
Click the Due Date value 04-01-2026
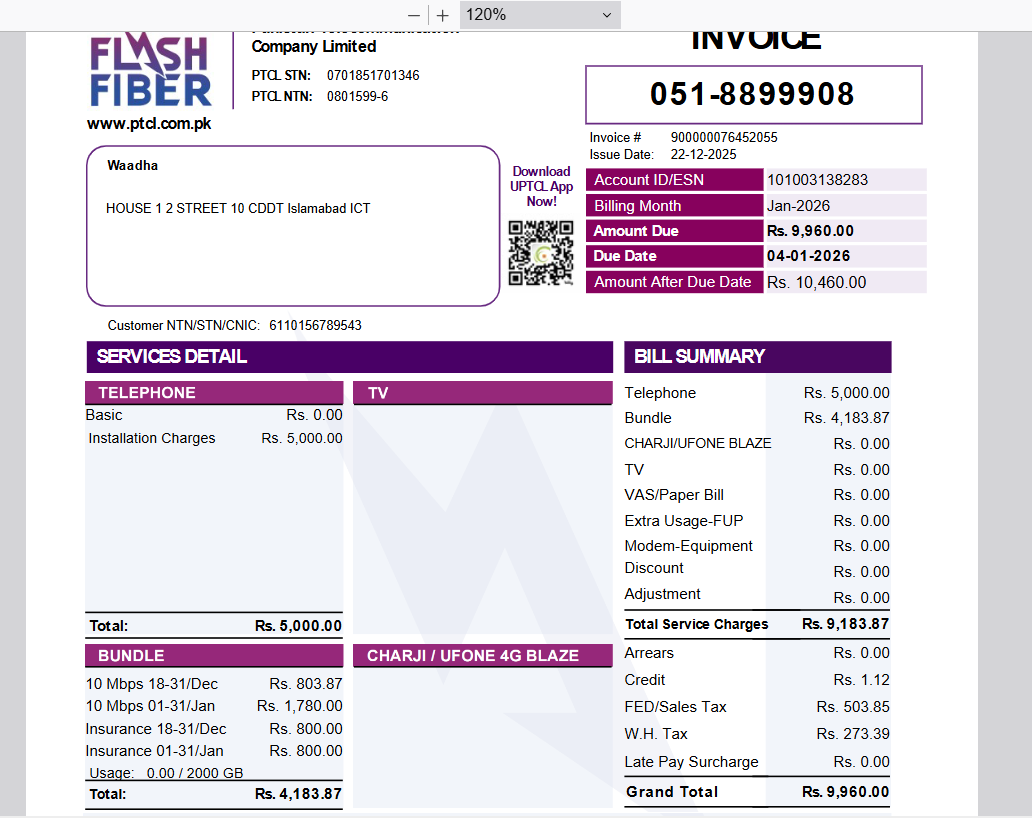pos(808,256)
